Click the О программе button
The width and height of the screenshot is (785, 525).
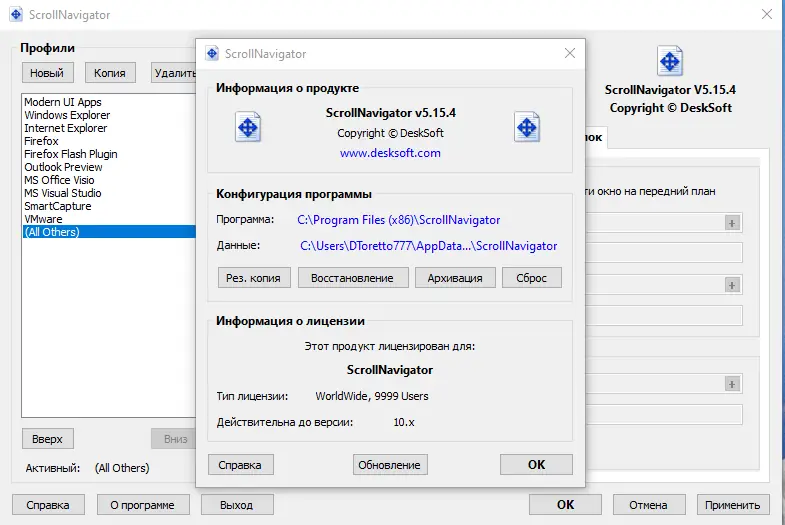tap(143, 505)
